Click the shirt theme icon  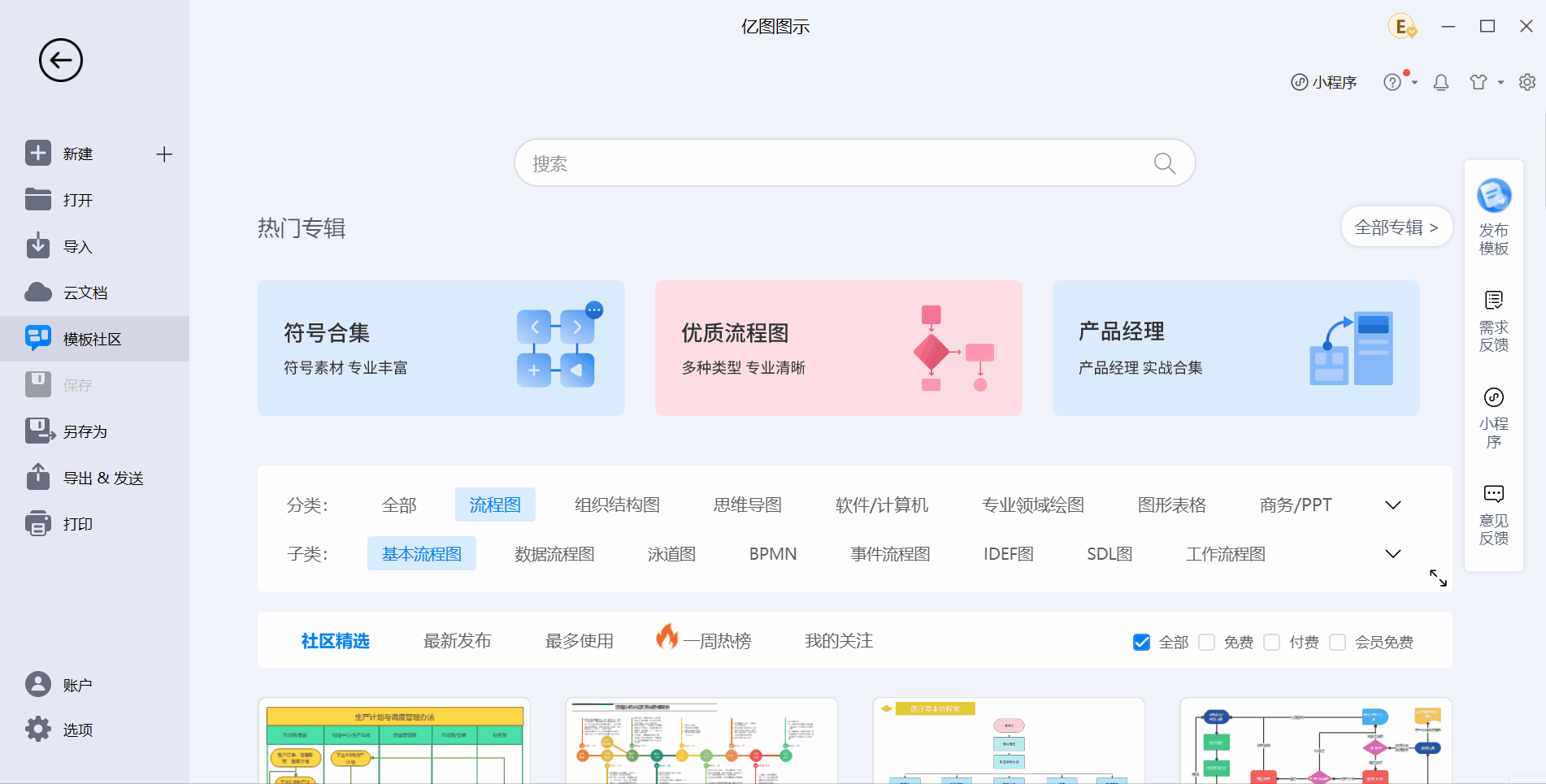pyautogui.click(x=1479, y=82)
